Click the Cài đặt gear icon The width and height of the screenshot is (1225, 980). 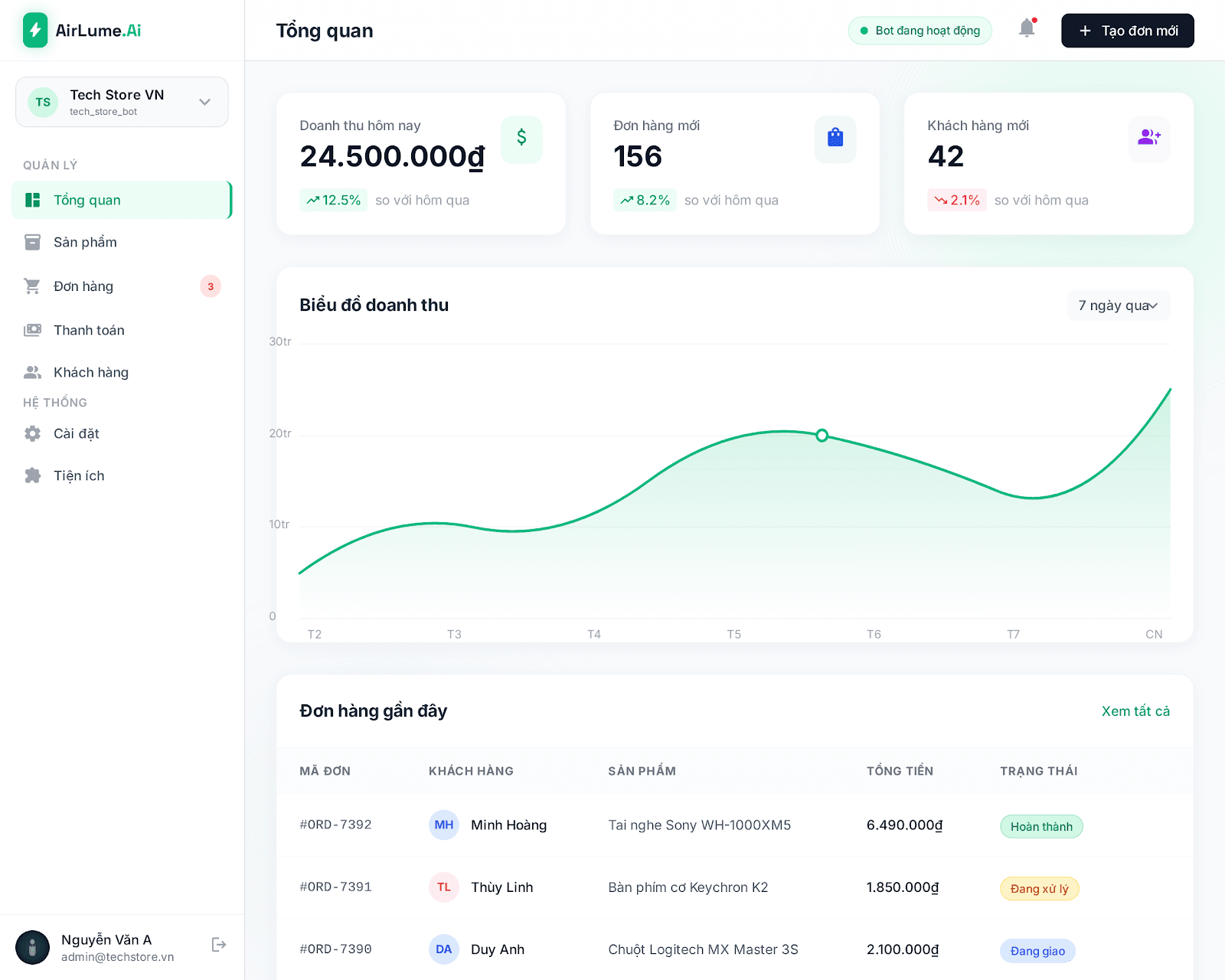[32, 433]
